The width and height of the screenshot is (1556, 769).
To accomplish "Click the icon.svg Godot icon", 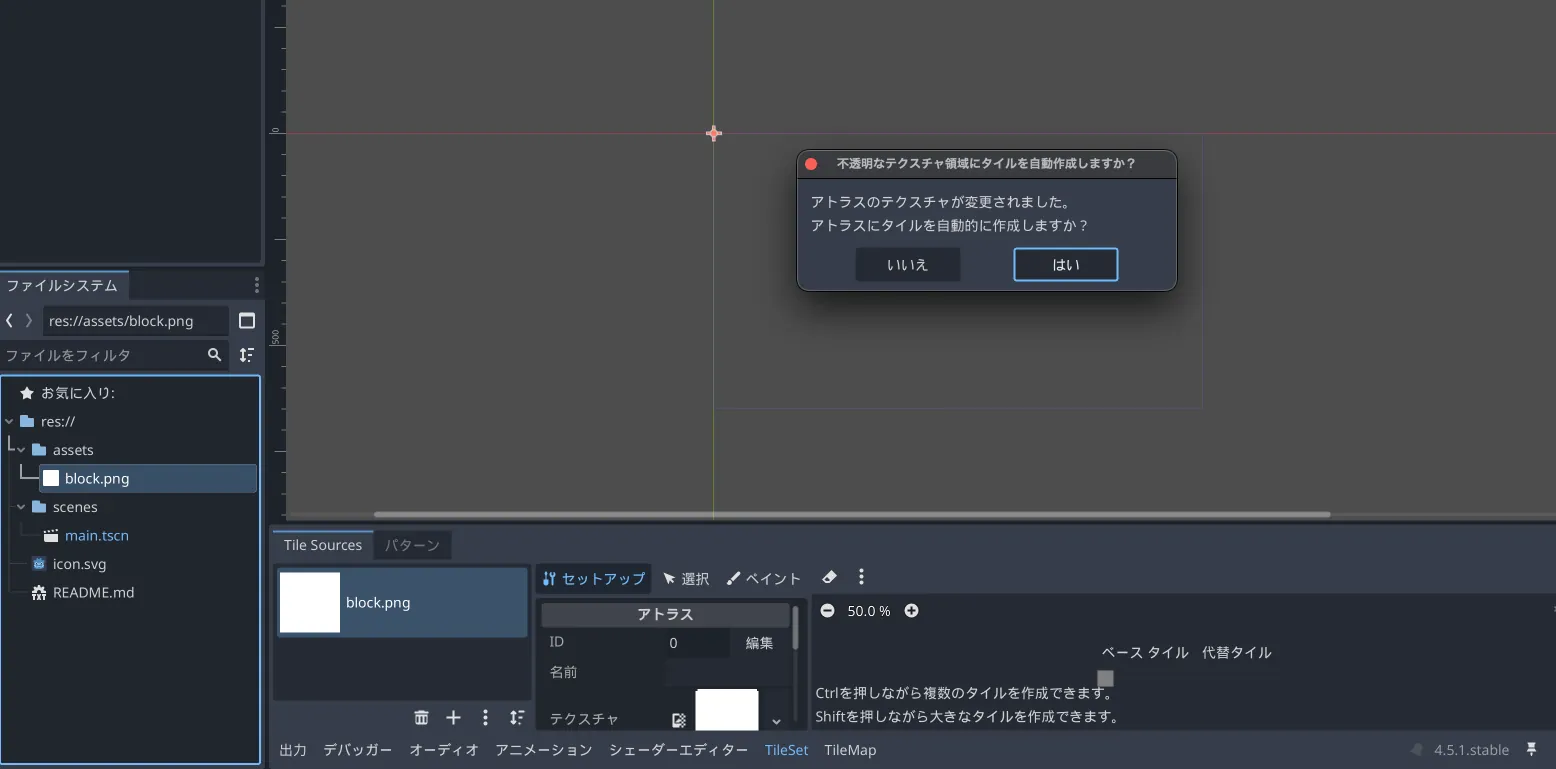I will click(x=39, y=564).
